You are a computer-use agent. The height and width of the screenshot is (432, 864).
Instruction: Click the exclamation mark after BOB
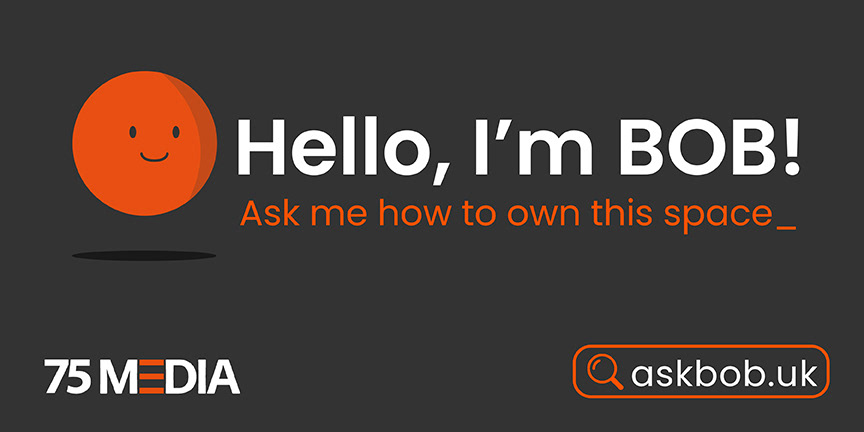pos(791,146)
